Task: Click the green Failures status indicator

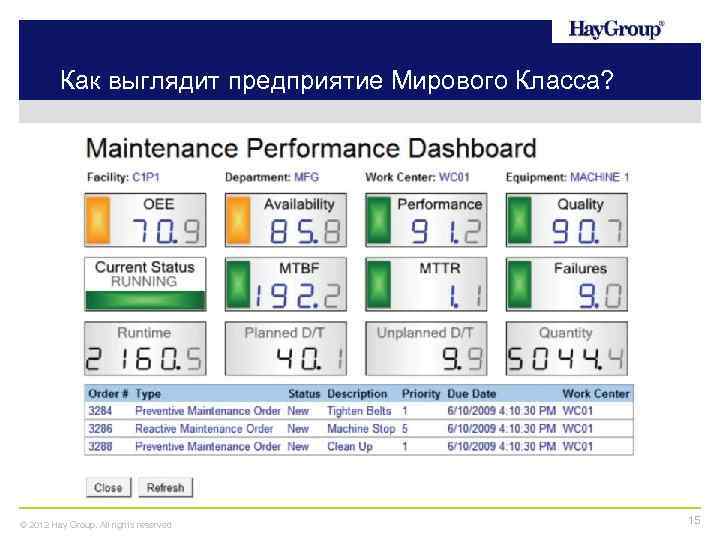Action: pos(519,284)
